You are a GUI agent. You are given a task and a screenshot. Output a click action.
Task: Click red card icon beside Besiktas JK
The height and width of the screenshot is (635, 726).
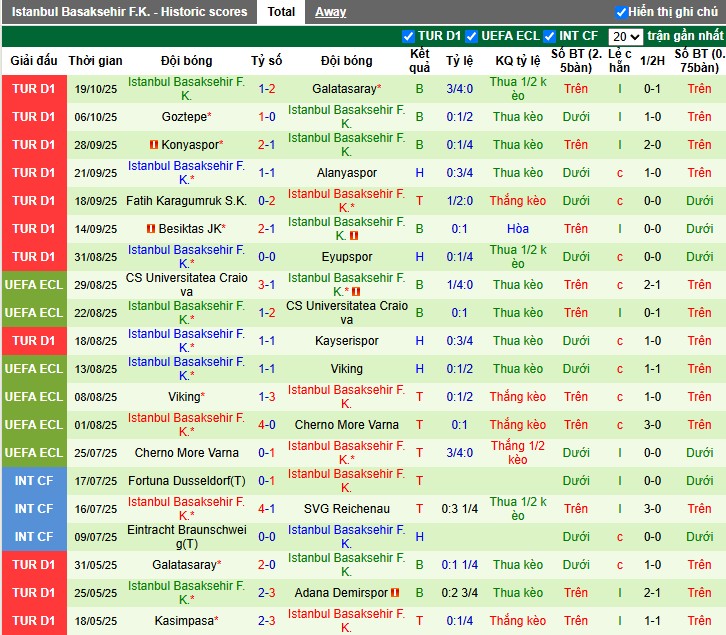[x=151, y=228]
